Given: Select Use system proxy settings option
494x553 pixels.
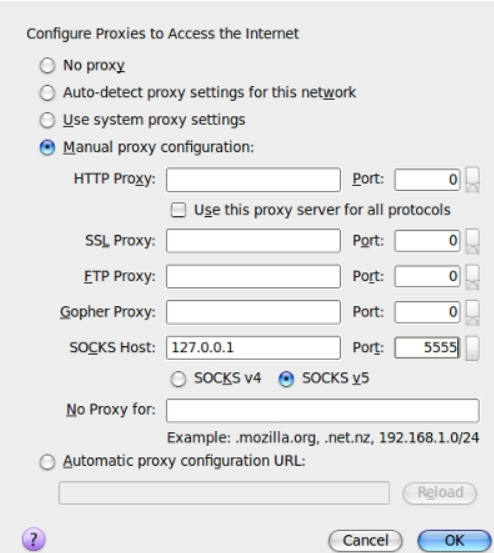Looking at the screenshot, I should coord(47,120).
